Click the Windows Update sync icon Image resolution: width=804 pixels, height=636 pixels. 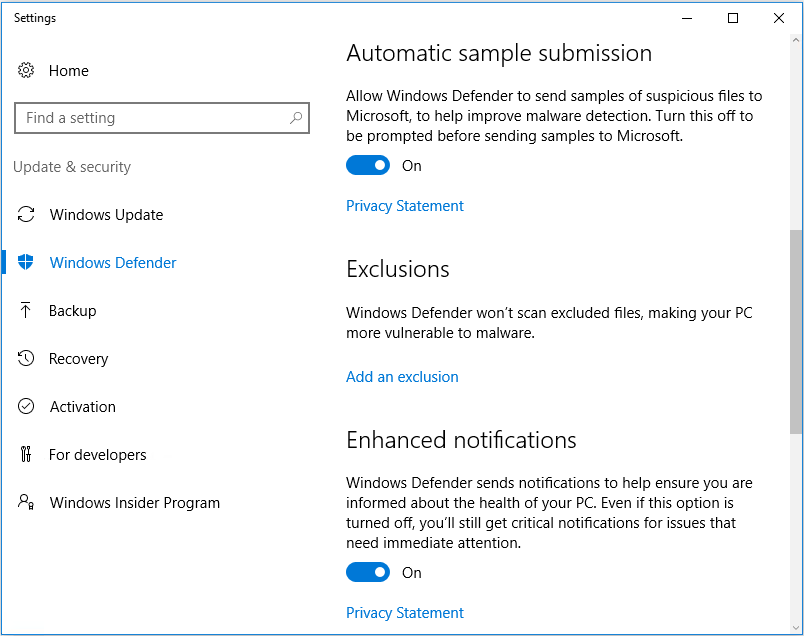coord(26,215)
